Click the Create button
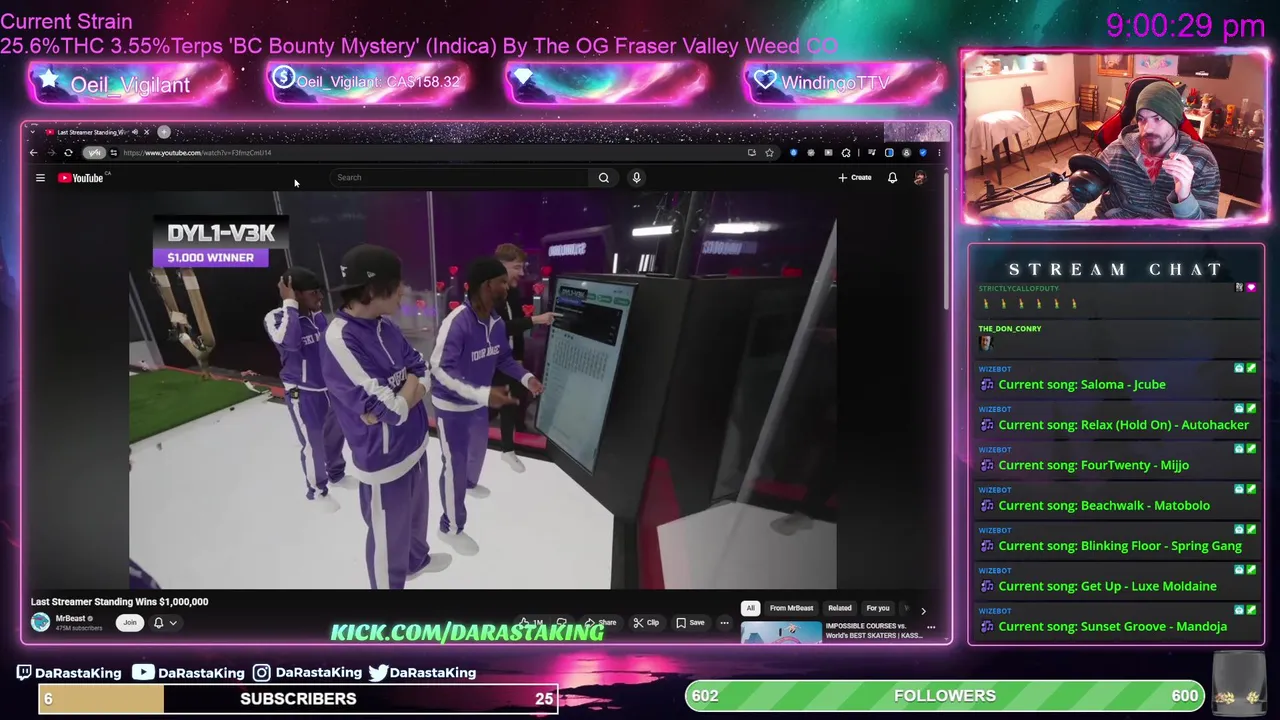Screen dimensions: 1280x720 [855, 178]
